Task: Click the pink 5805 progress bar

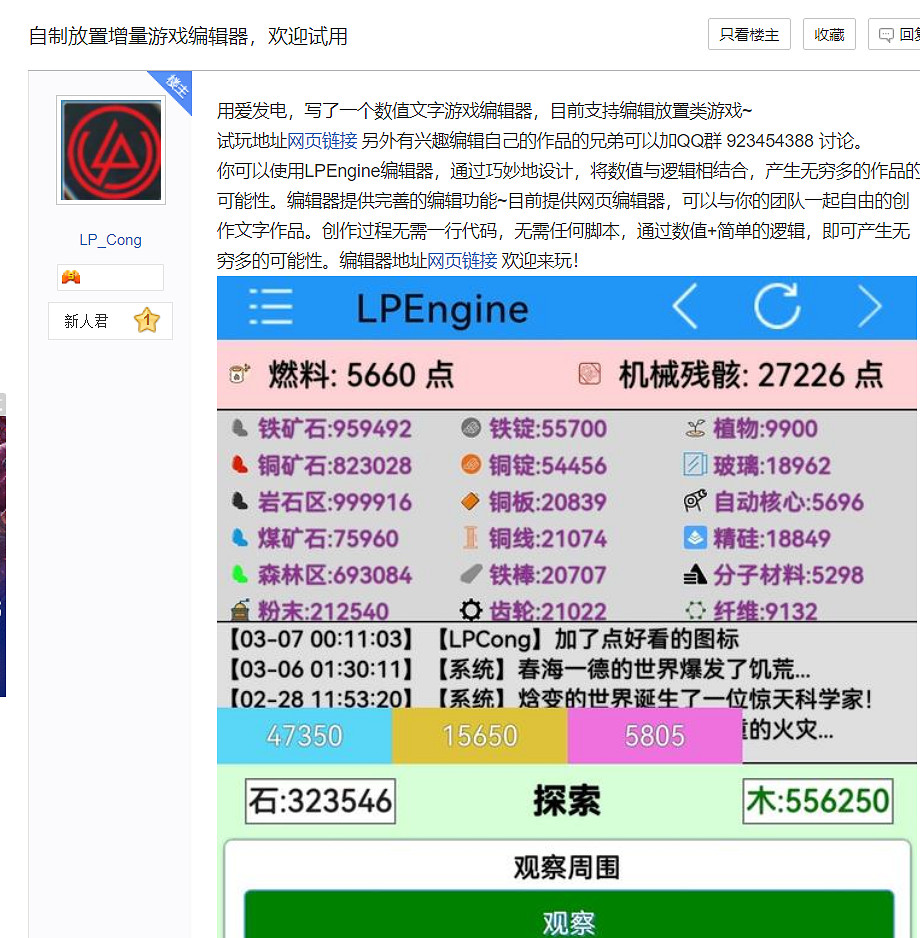Action: point(654,735)
